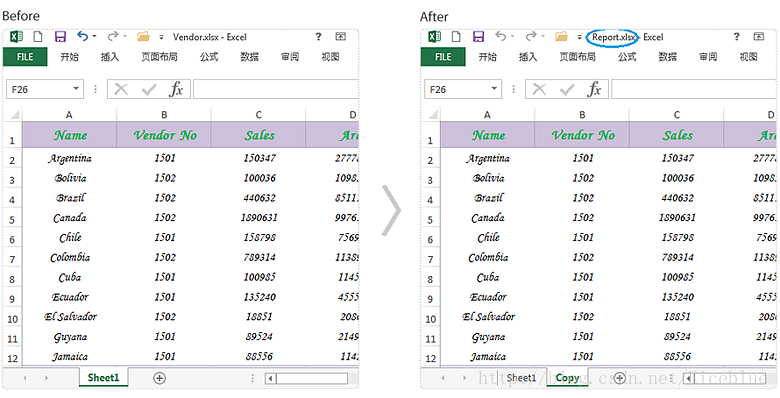Viewport: 780px width, 398px height.
Task: Click the 789314 sales cell in Report.xlsx
Action: point(677,258)
